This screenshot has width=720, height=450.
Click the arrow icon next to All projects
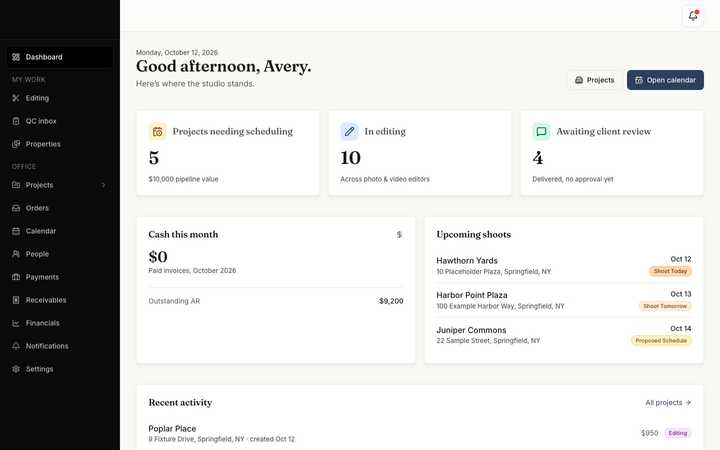pos(688,402)
